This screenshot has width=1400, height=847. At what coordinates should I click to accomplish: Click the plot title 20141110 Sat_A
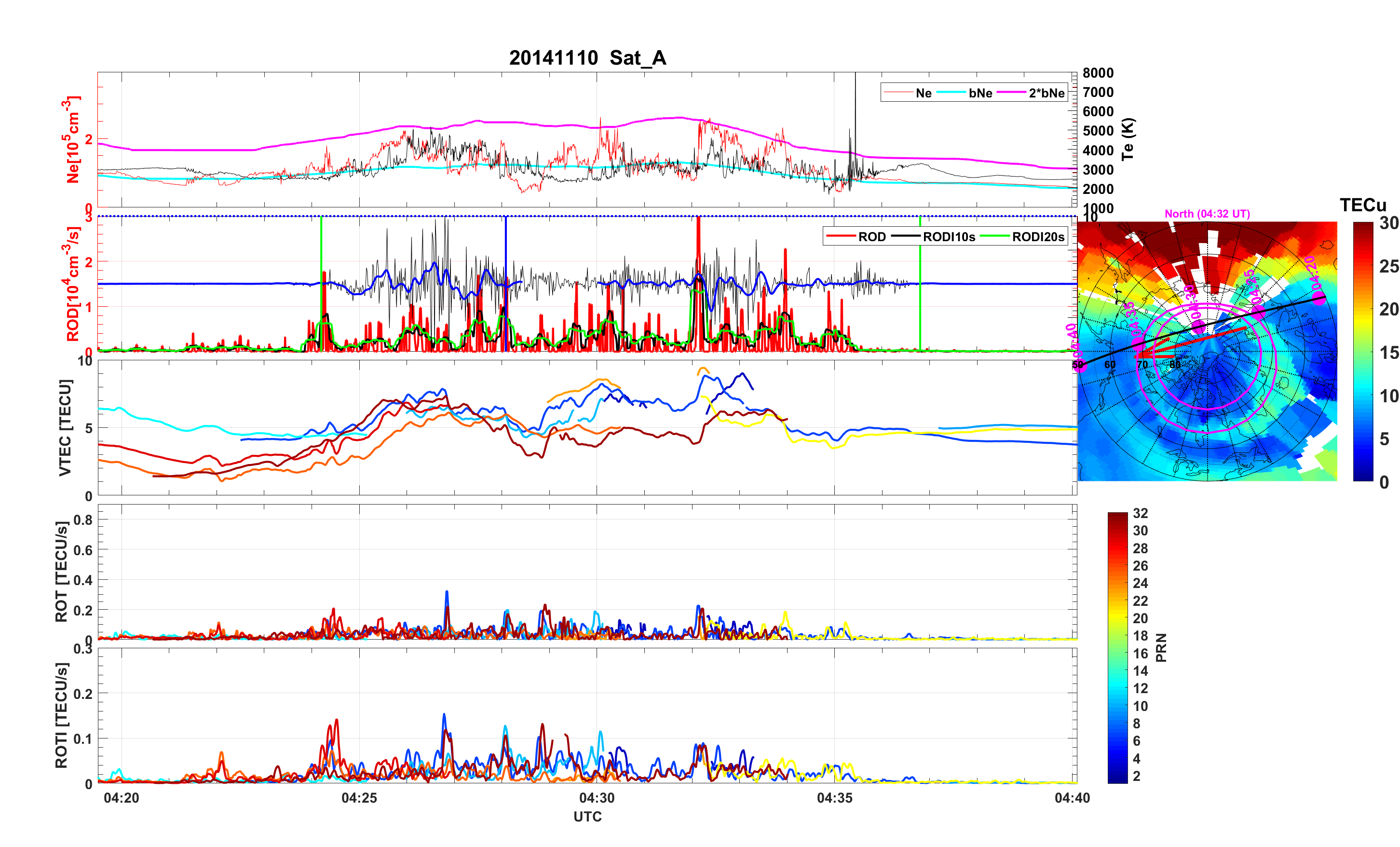click(x=587, y=58)
